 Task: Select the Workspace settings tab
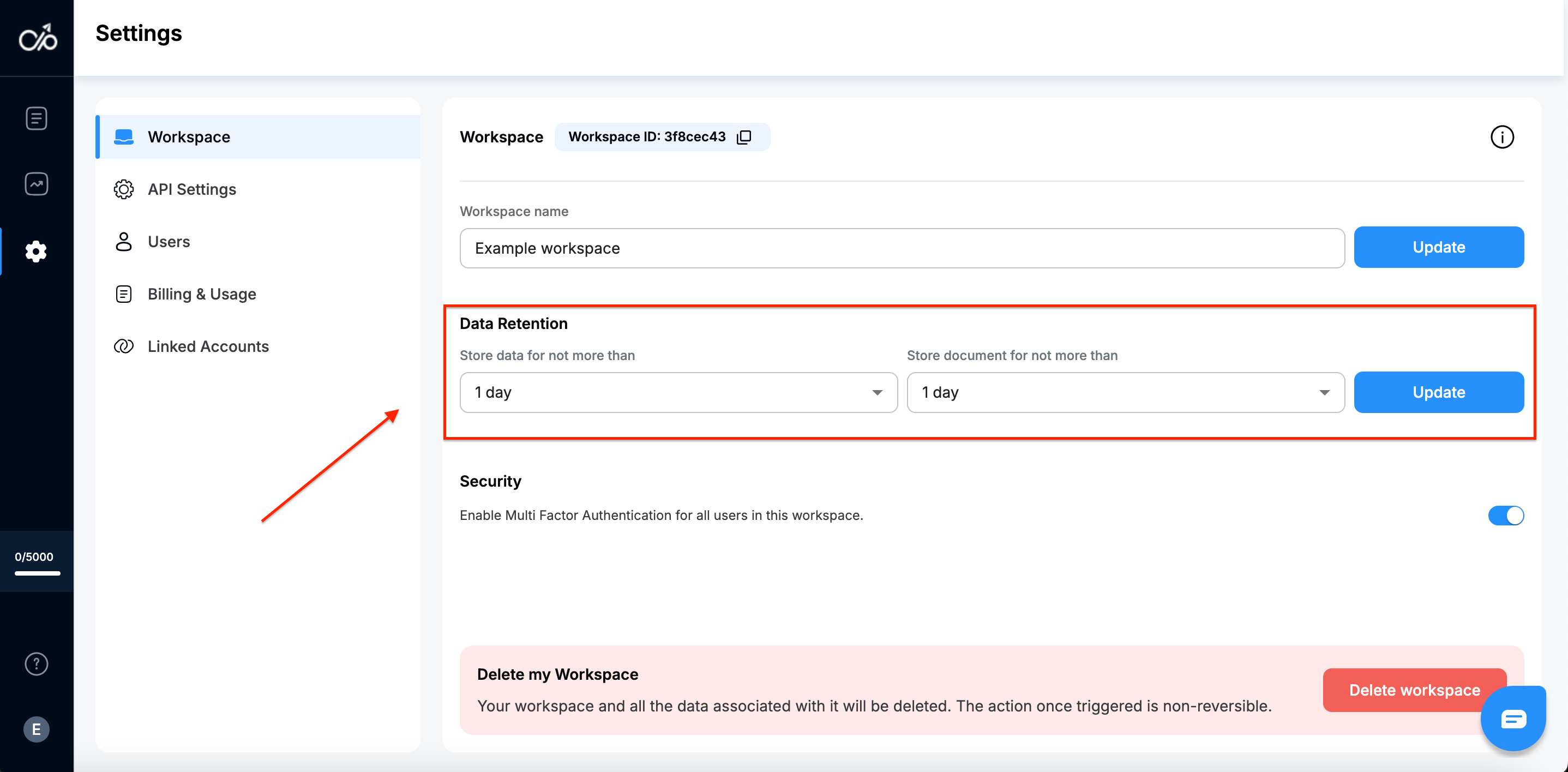pos(189,137)
